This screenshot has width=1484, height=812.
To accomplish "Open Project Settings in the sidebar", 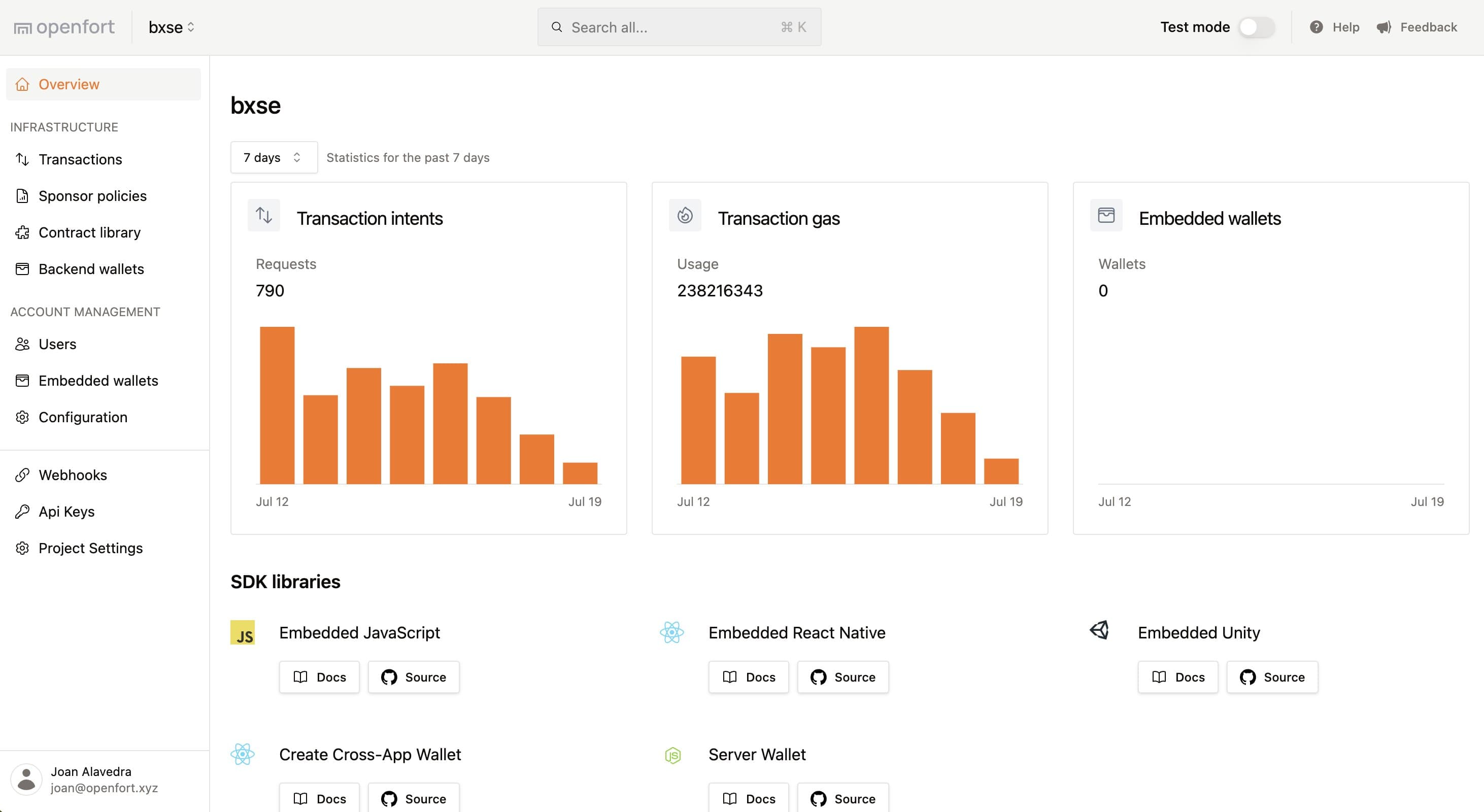I will tap(104, 548).
